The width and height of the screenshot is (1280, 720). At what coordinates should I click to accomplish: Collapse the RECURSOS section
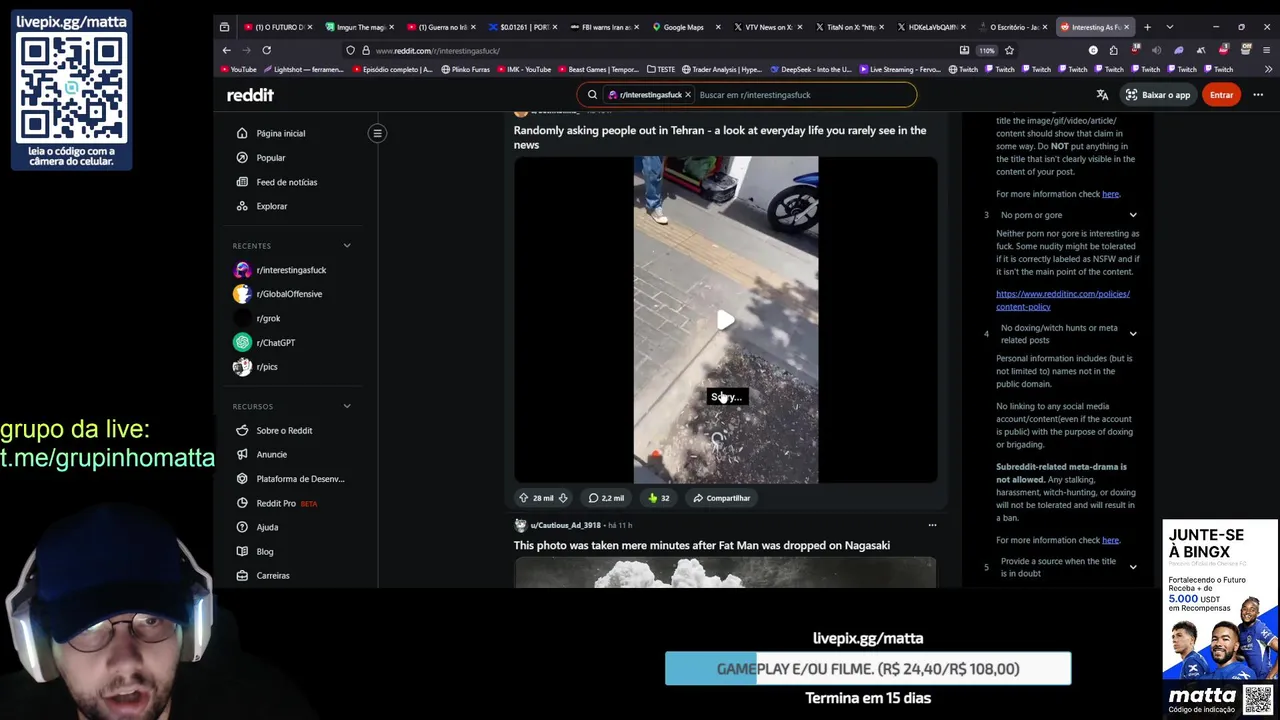point(347,406)
